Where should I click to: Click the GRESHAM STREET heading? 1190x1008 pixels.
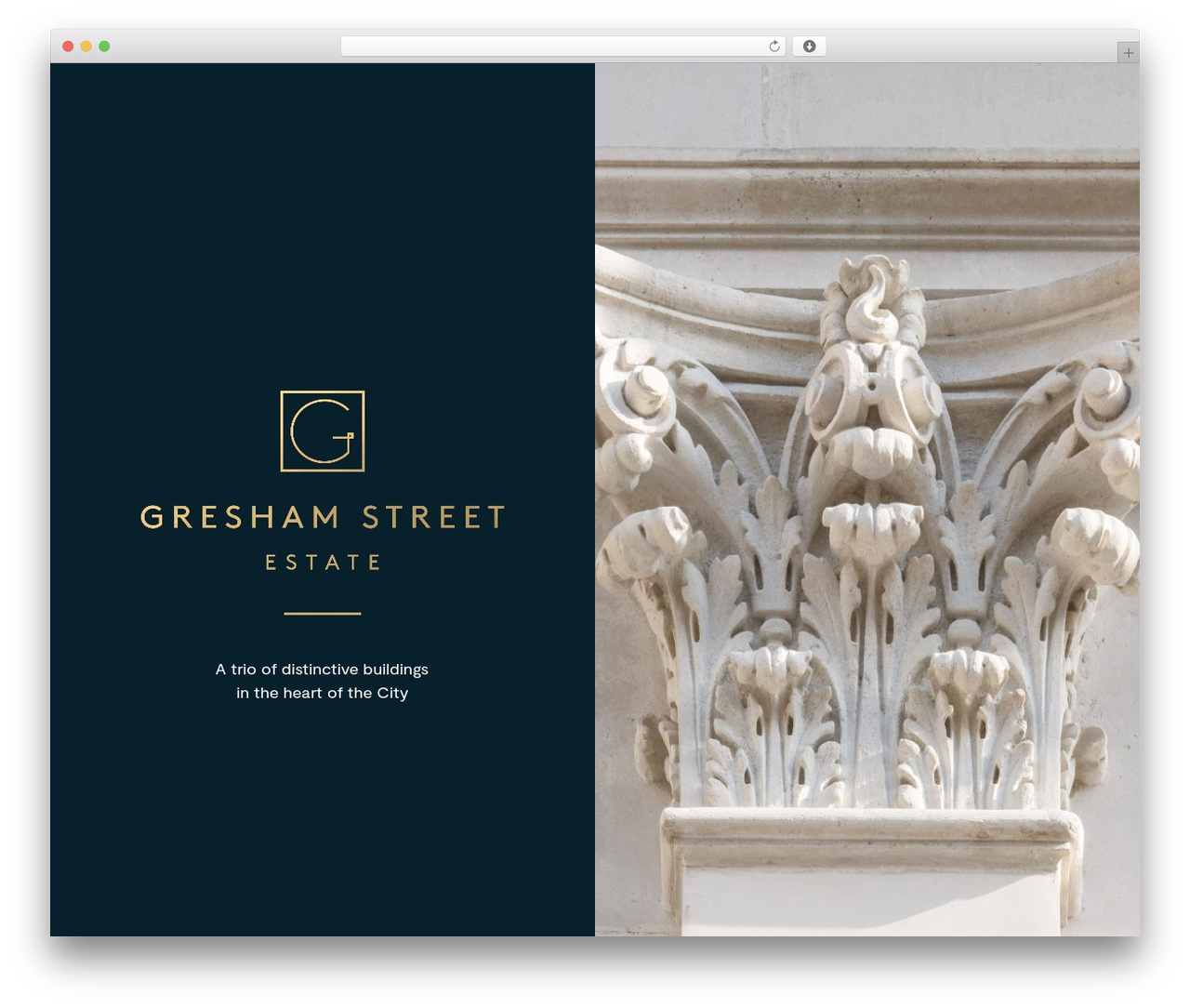pos(323,517)
